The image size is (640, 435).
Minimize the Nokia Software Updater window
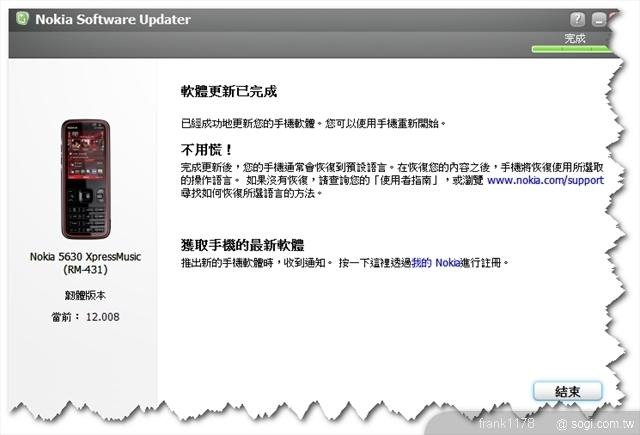598,19
